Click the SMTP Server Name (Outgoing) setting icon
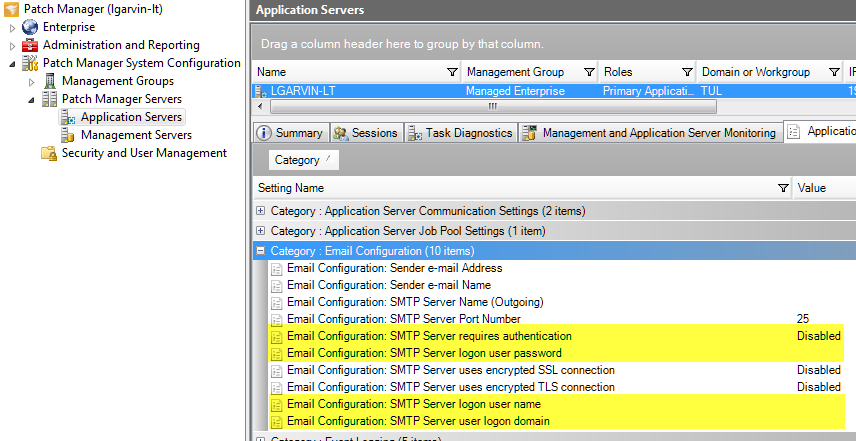The height and width of the screenshot is (441, 856). [277, 303]
